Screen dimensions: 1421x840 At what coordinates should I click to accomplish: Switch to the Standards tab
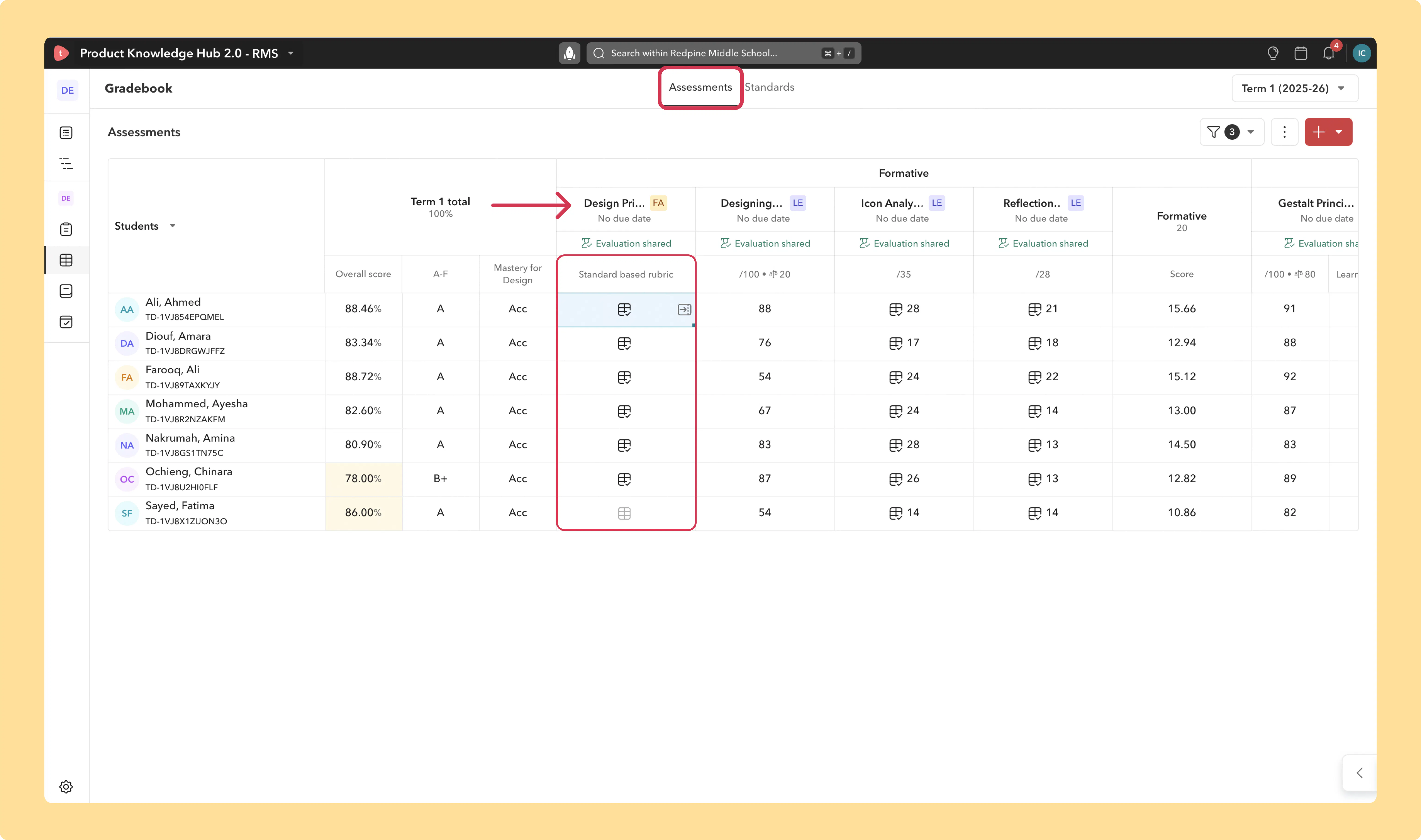tap(769, 86)
